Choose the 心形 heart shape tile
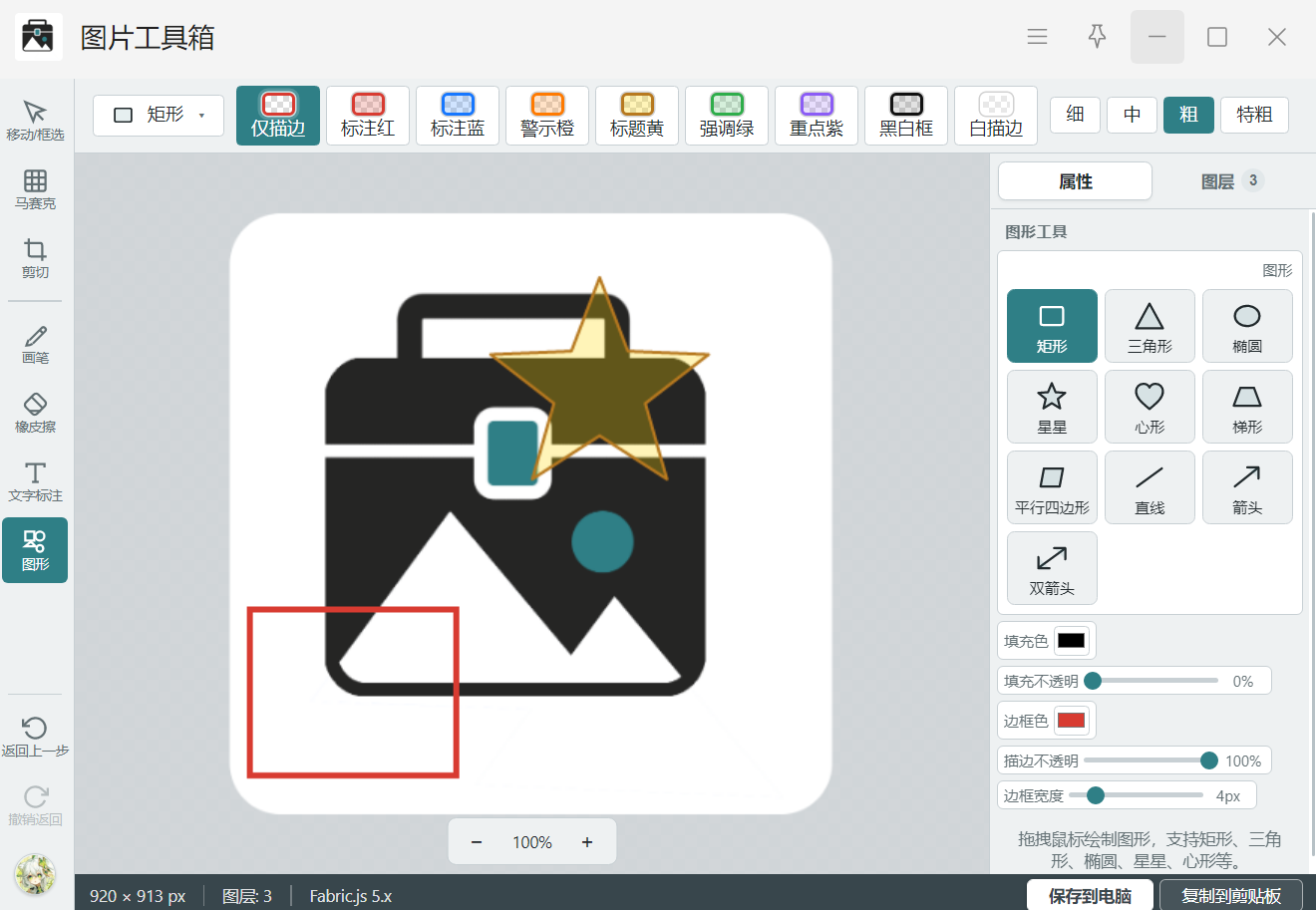Screen dimensions: 1316x910 1150,407
